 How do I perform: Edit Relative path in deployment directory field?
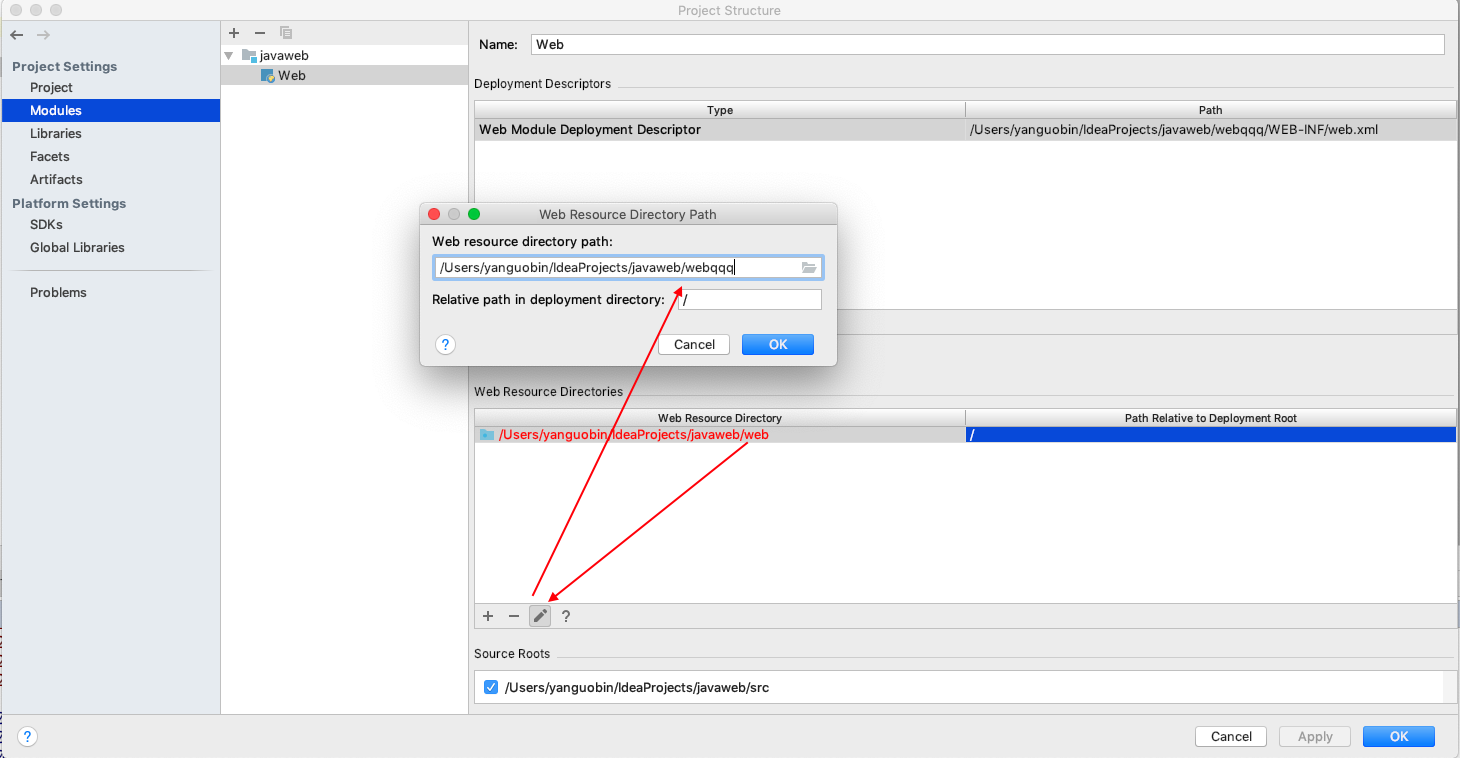tap(750, 300)
